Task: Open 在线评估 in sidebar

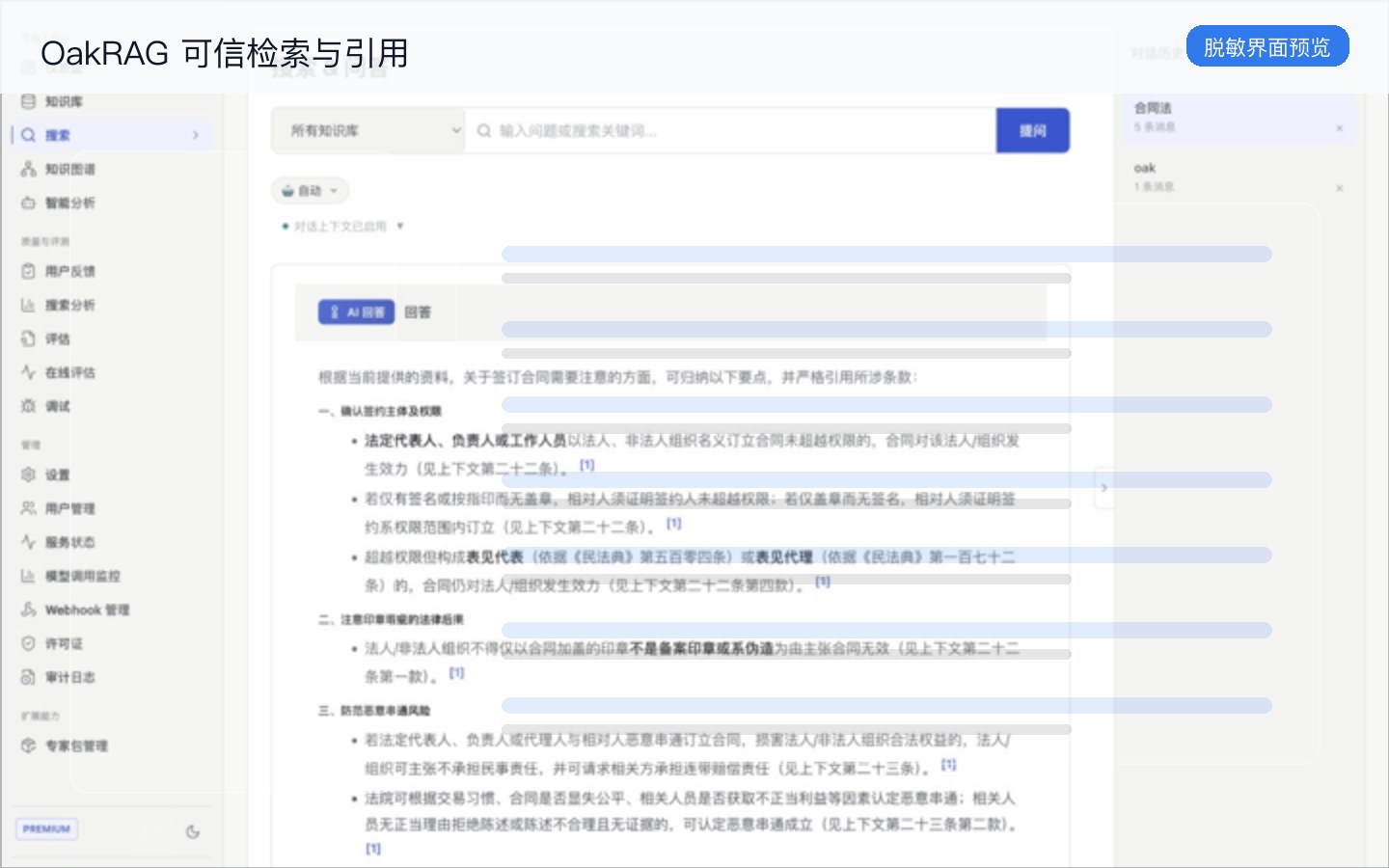Action: pyautogui.click(x=69, y=372)
